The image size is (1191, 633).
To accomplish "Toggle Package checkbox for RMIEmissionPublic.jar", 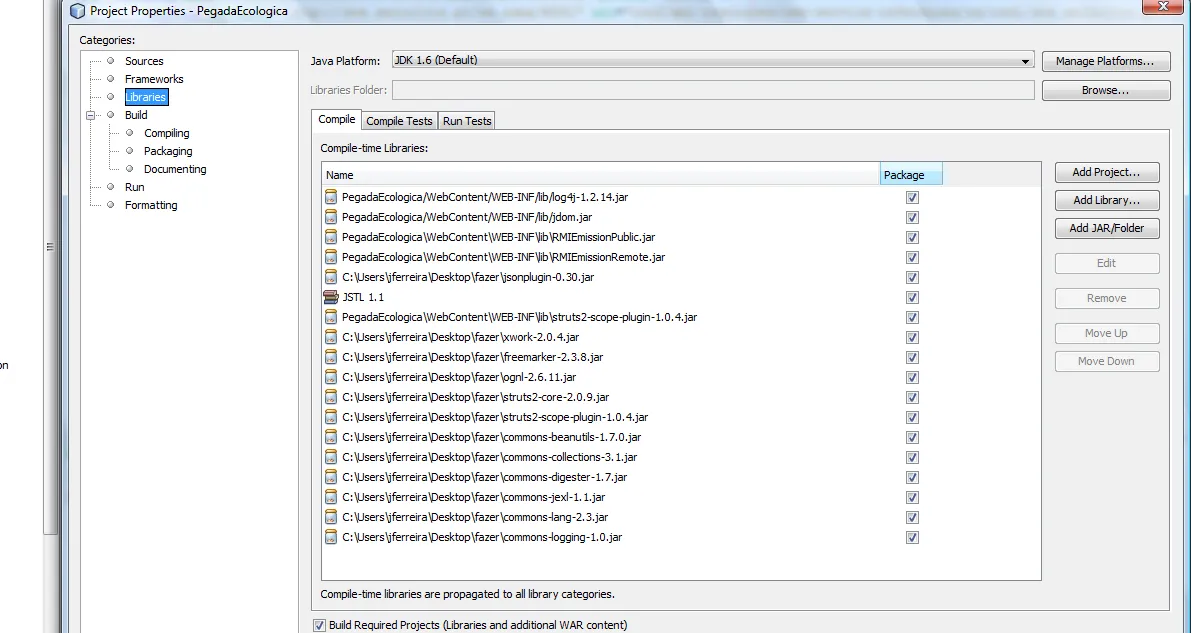I will [912, 237].
